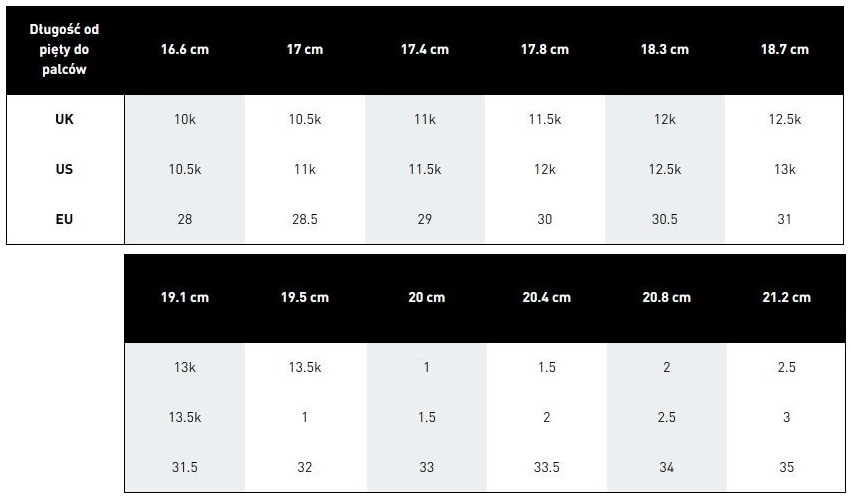Select the US size 3 cell
This screenshot has width=852, height=499.
[786, 417]
